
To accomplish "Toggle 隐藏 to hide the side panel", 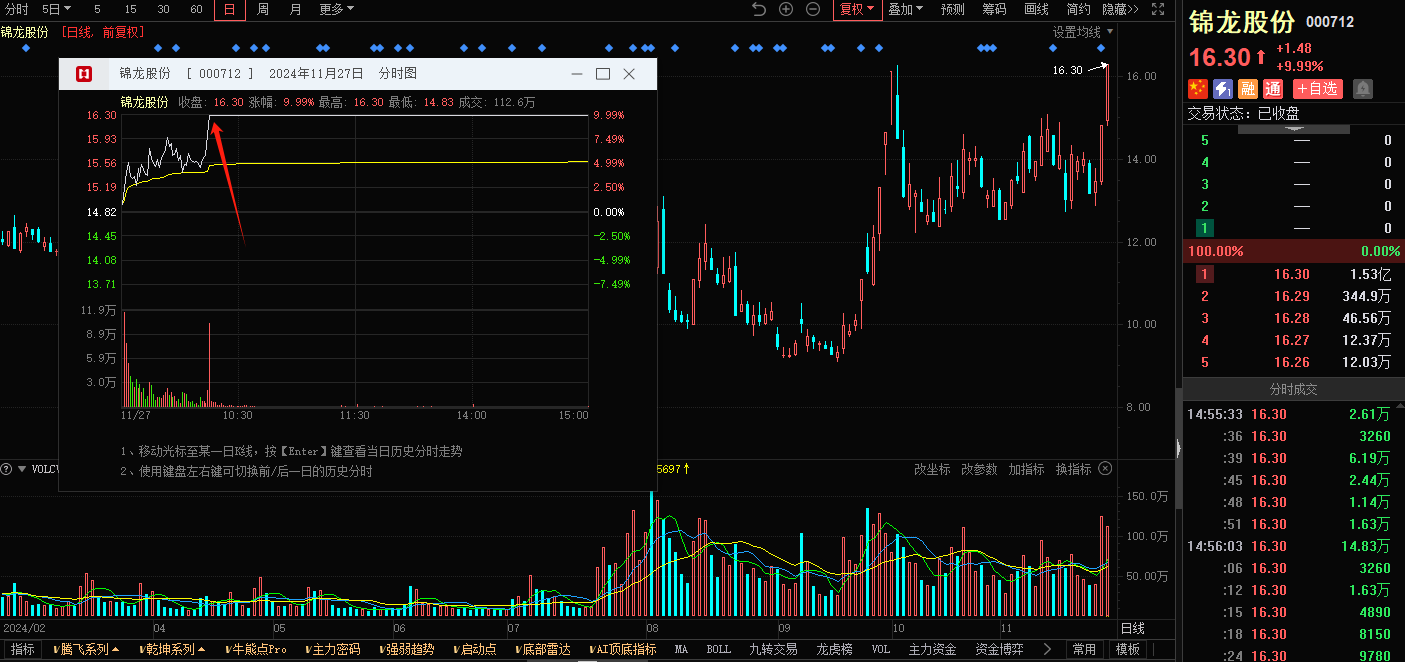I will tap(1120, 9).
